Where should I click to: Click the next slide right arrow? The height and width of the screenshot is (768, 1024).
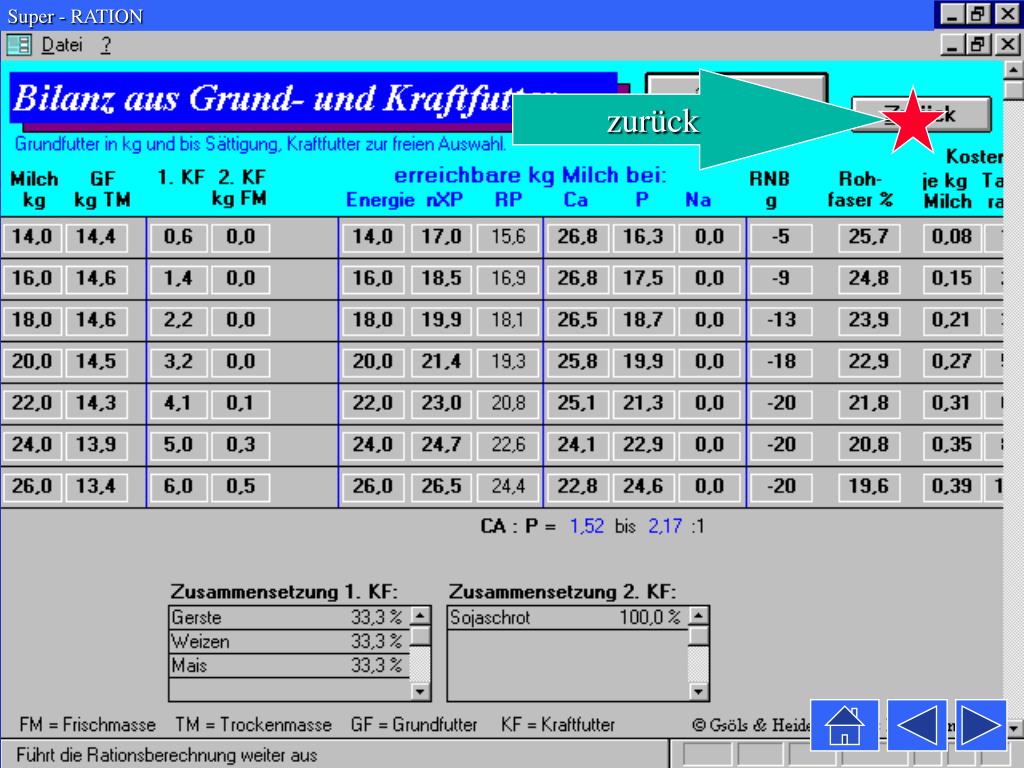[981, 725]
